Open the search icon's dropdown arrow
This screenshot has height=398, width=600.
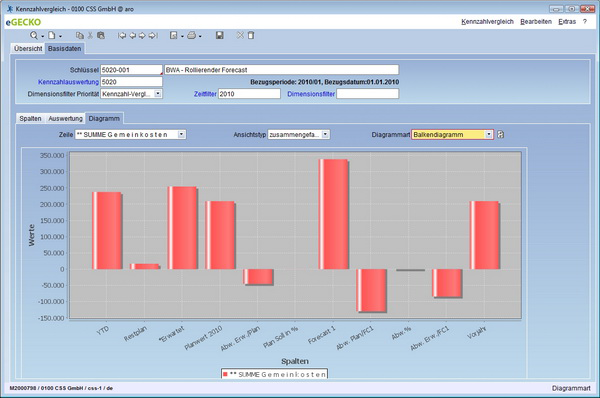[x=42, y=36]
